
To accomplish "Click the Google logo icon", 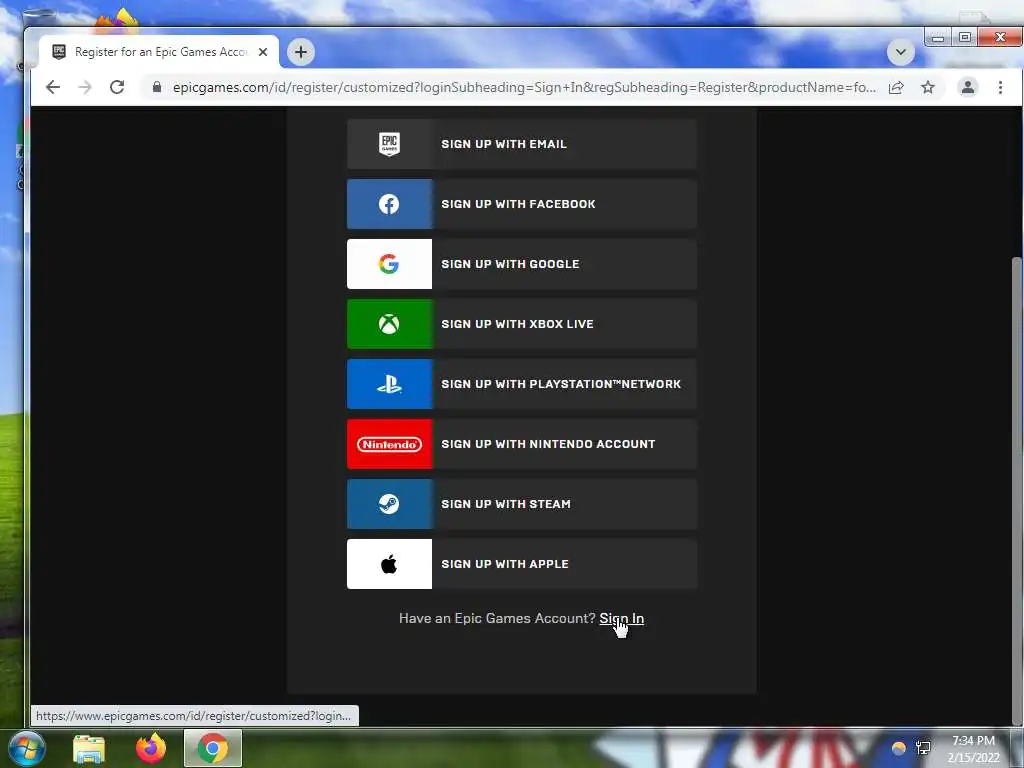I will tap(389, 264).
